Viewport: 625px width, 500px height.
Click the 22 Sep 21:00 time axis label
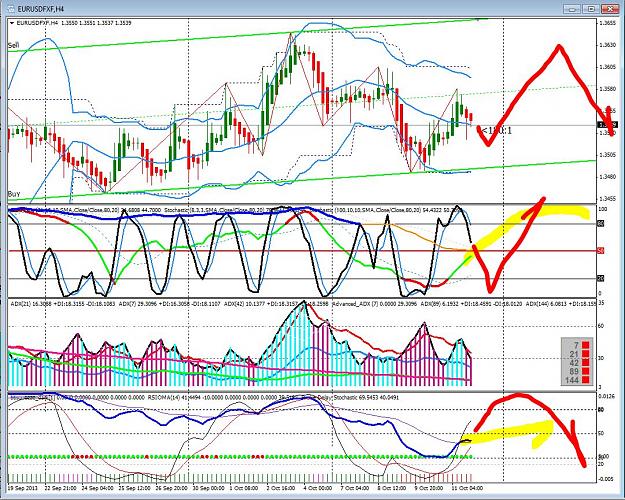(x=61, y=488)
